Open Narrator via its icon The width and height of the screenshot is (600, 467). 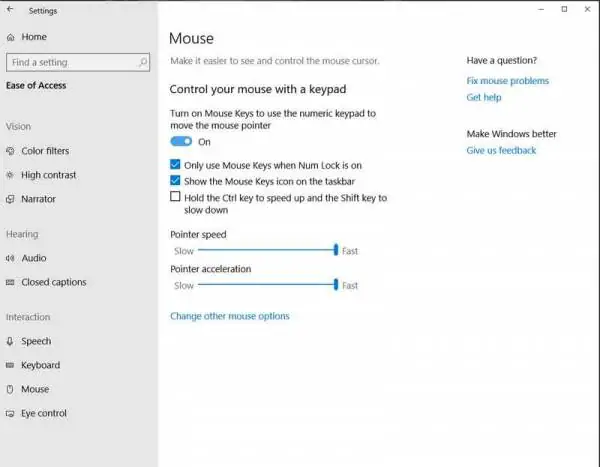tap(10, 199)
